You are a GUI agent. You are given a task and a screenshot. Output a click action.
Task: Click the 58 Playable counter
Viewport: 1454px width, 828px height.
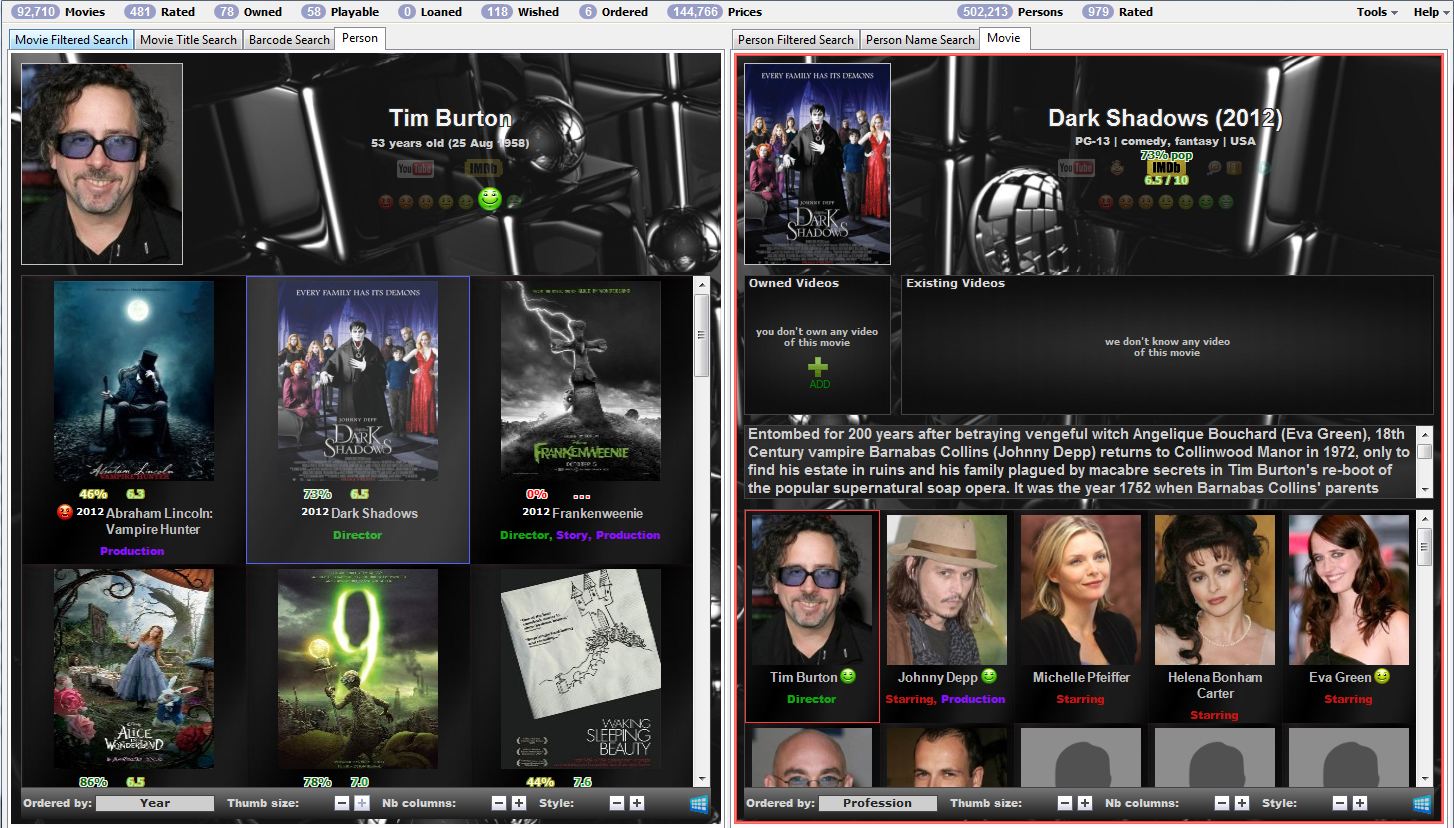(341, 12)
